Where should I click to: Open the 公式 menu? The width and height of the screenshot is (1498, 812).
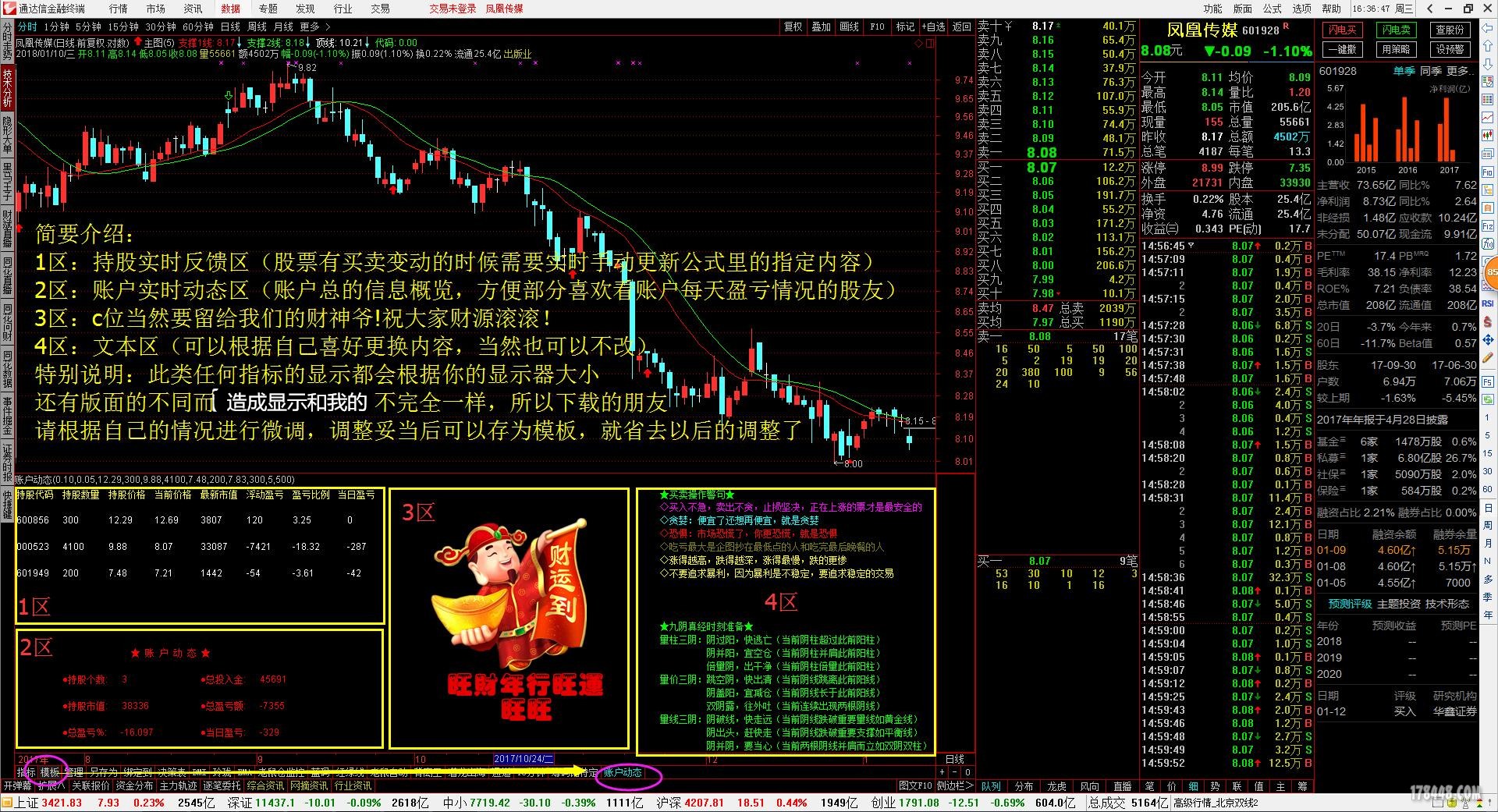pyautogui.click(x=1273, y=9)
